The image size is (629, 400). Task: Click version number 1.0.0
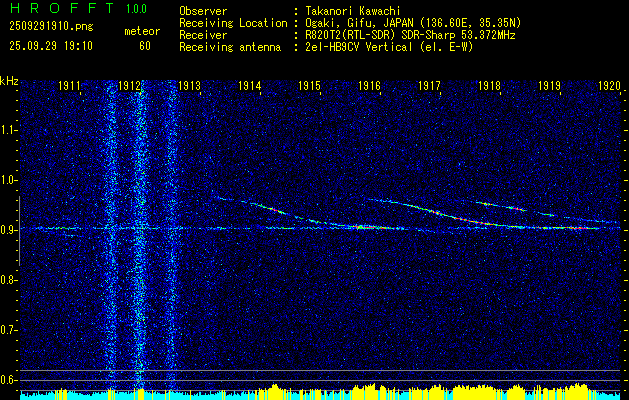pos(136,8)
